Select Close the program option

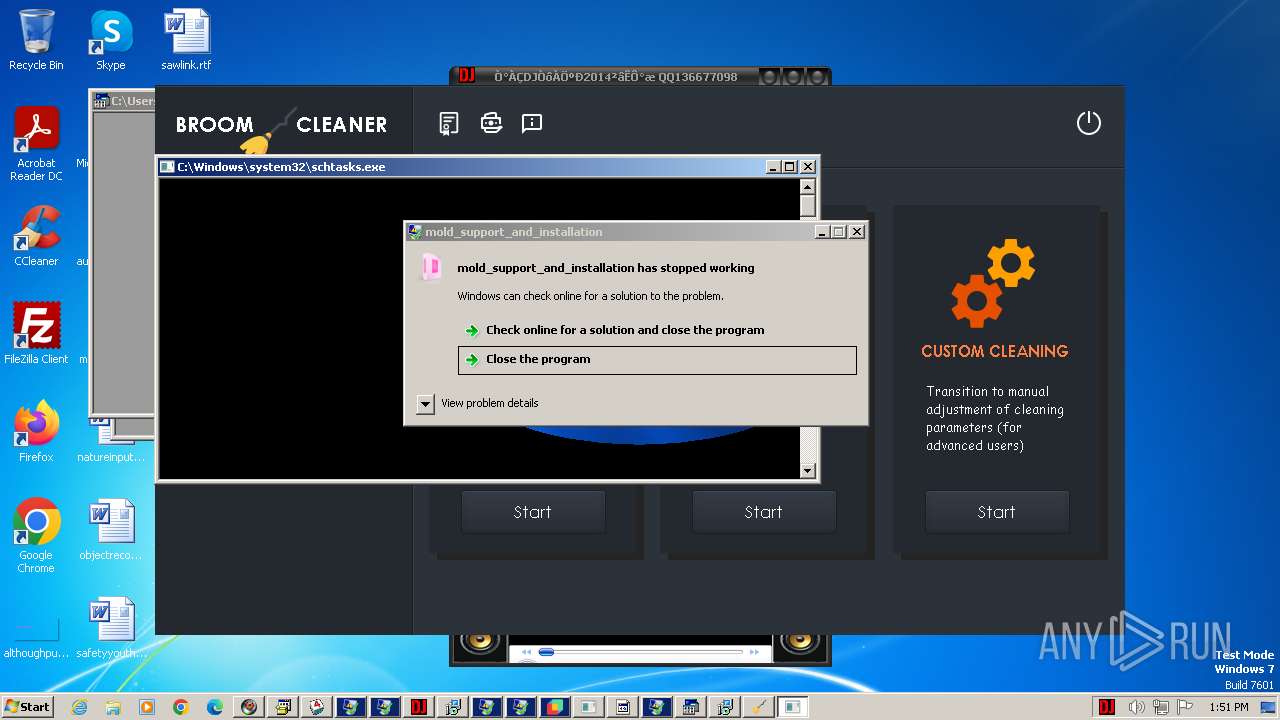[657, 360]
